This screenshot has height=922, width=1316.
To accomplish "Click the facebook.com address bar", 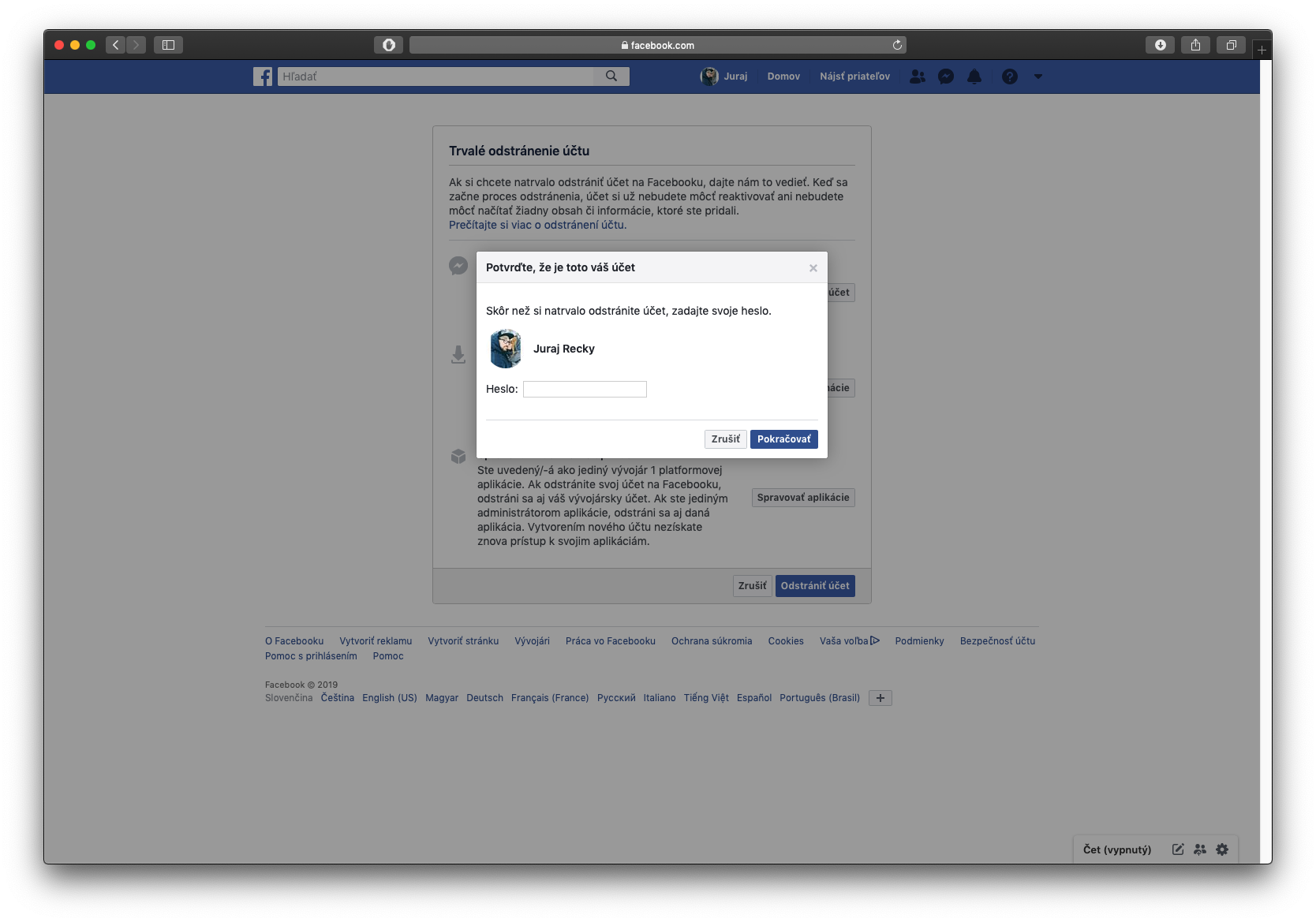I will [x=657, y=45].
